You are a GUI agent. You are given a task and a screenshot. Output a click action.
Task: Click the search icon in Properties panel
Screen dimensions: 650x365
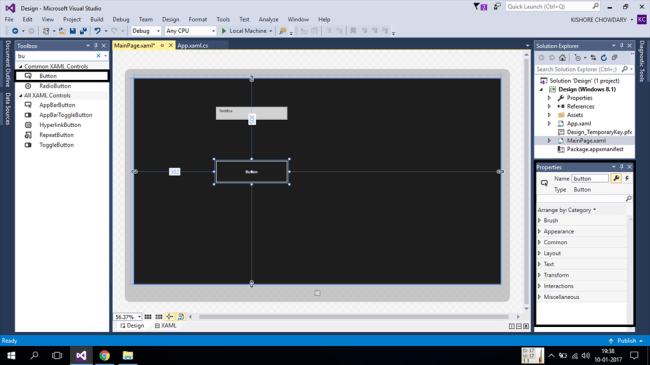(628, 199)
